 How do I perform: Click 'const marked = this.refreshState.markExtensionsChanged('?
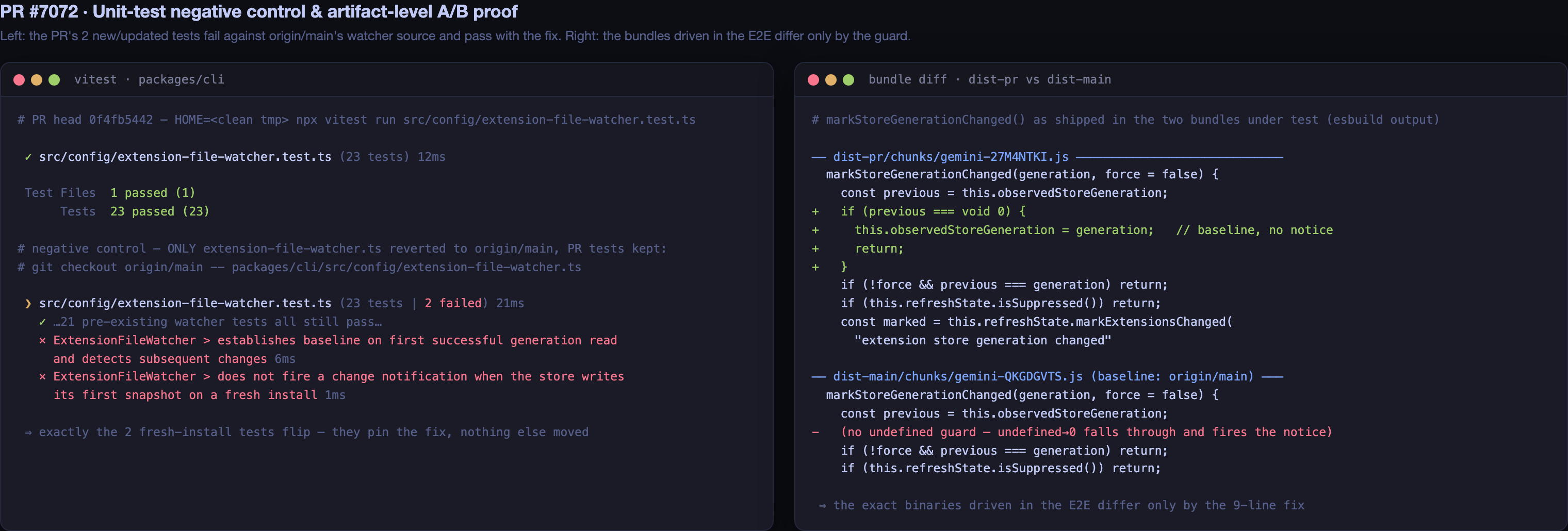point(1036,322)
